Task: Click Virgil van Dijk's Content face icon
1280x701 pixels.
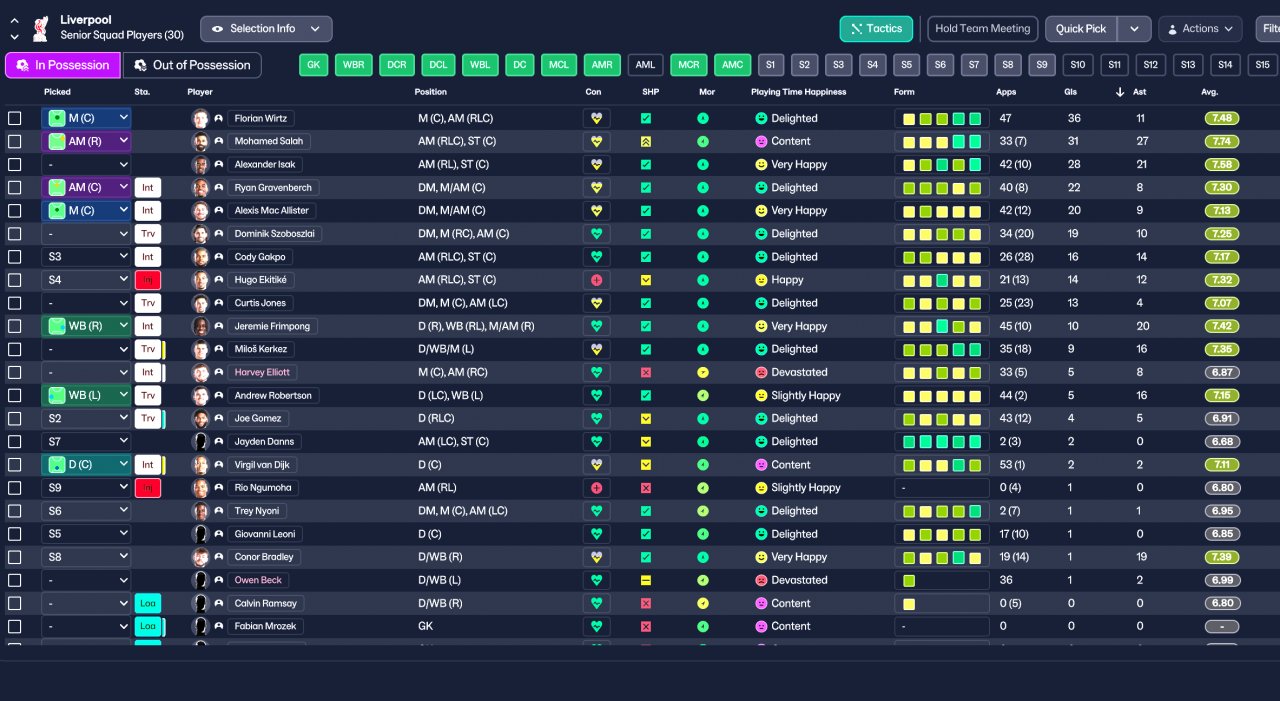Action: (761, 465)
